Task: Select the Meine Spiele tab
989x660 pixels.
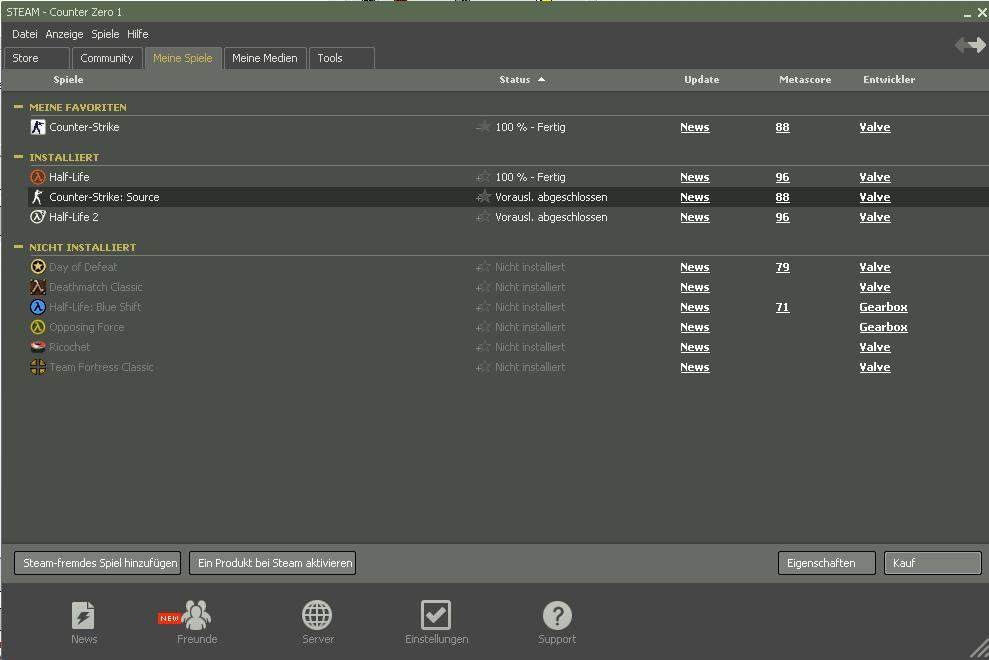Action: point(183,58)
